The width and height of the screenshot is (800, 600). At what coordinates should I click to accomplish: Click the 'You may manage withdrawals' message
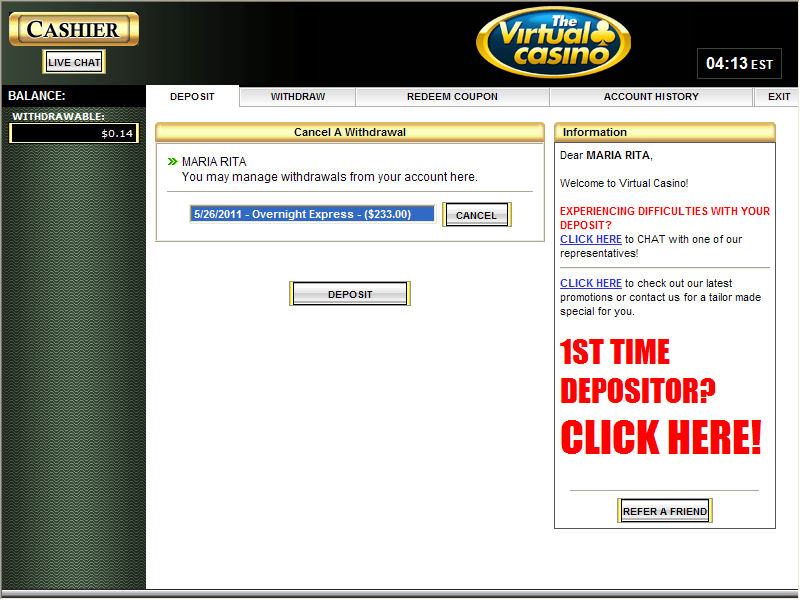330,177
